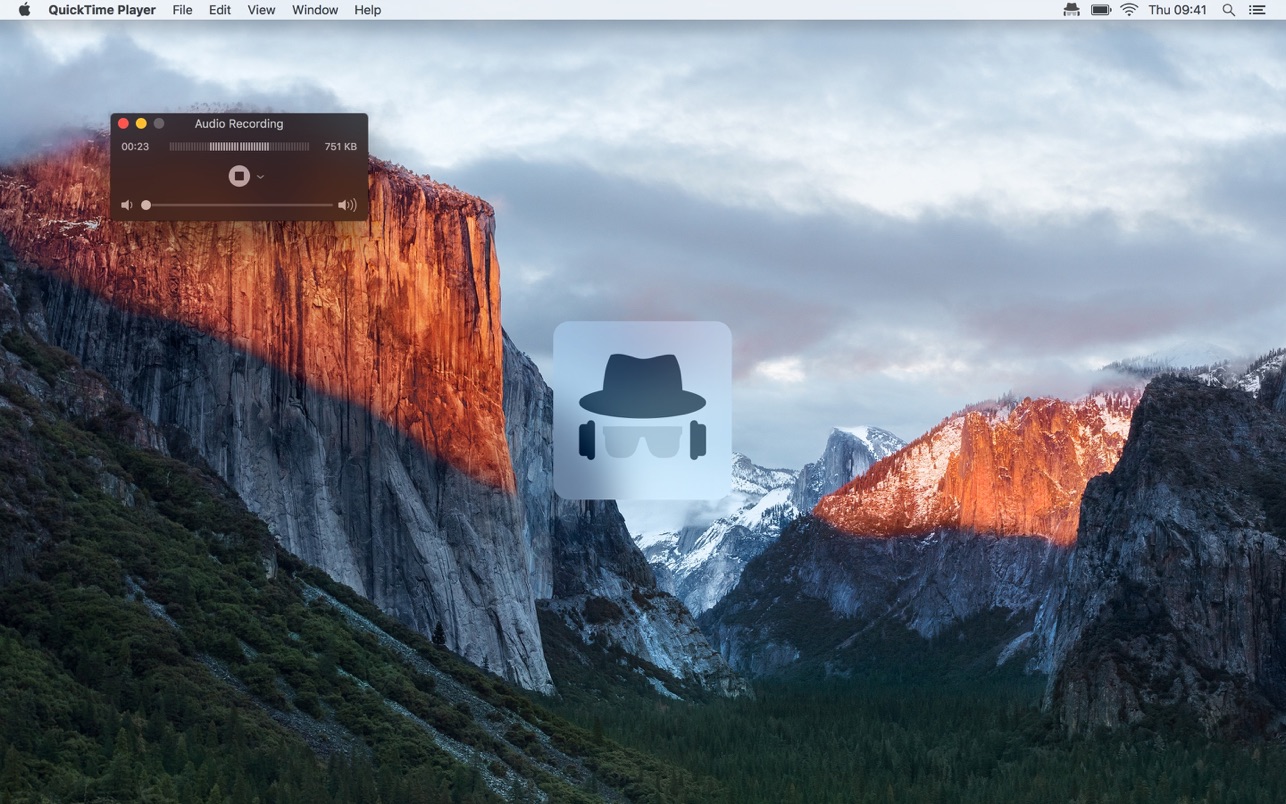Screen dimensions: 1286x804
Task: Open the hat-and-glasses menu bar icon
Action: (x=1071, y=10)
